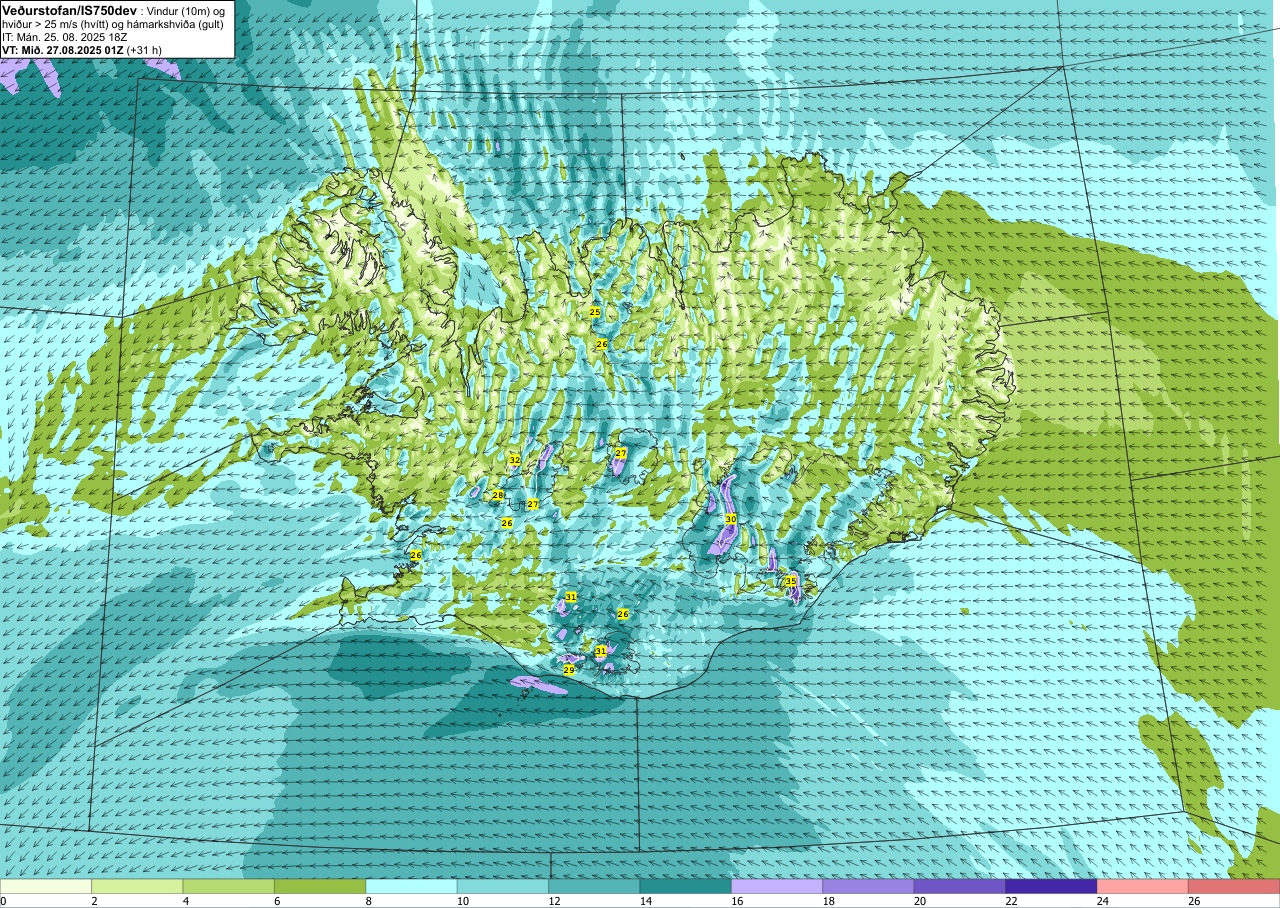1280x908 pixels.
Task: Click the 16–18 m/s lavender legend swatch
Action: point(777,886)
